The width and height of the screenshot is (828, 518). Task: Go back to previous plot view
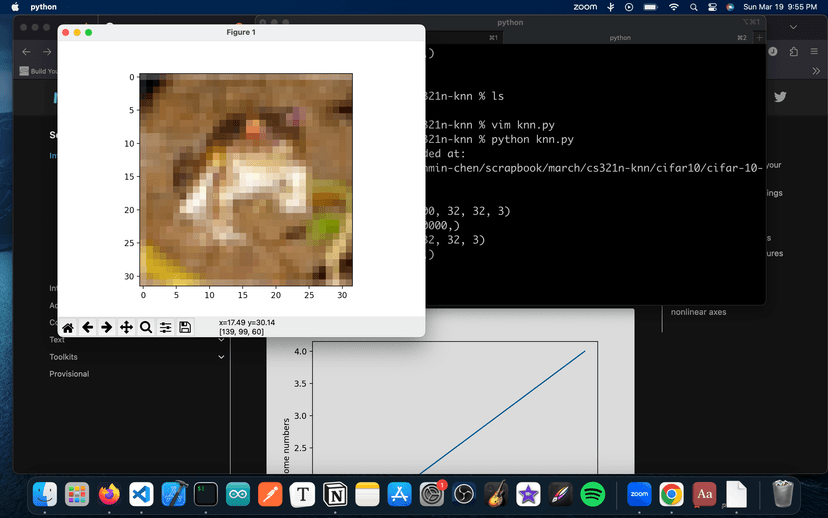point(87,327)
